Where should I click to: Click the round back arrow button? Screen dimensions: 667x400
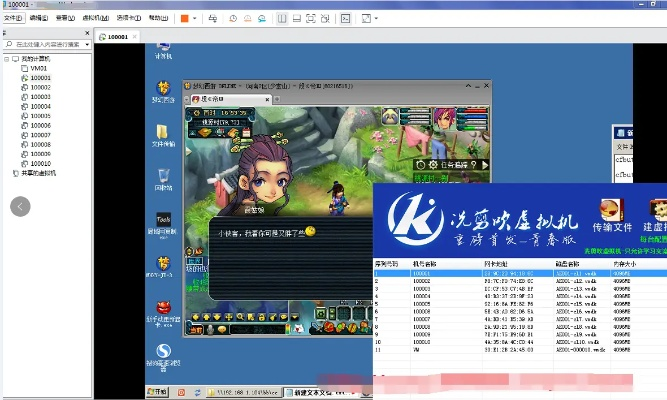[20, 207]
